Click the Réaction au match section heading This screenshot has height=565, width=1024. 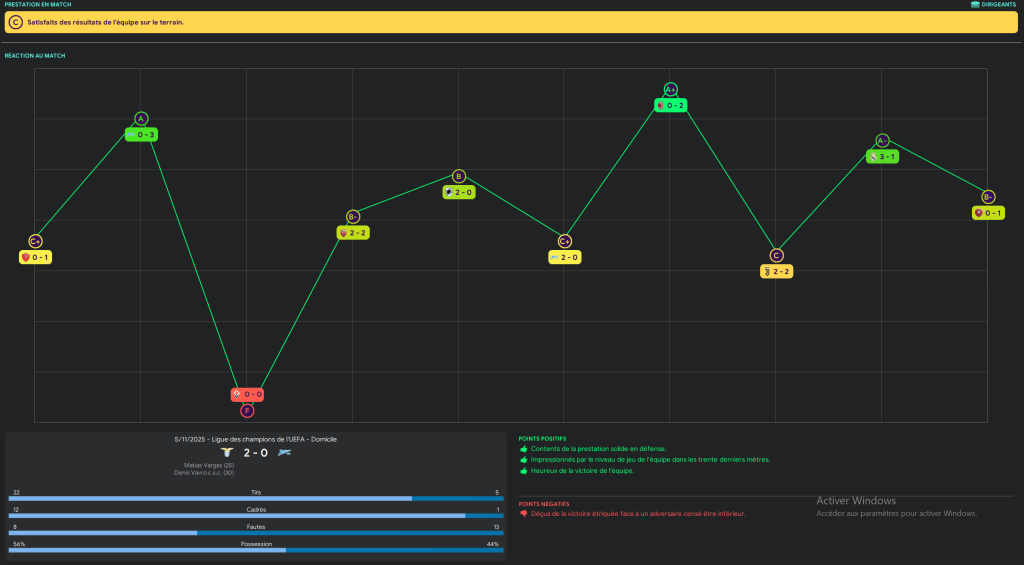point(35,56)
